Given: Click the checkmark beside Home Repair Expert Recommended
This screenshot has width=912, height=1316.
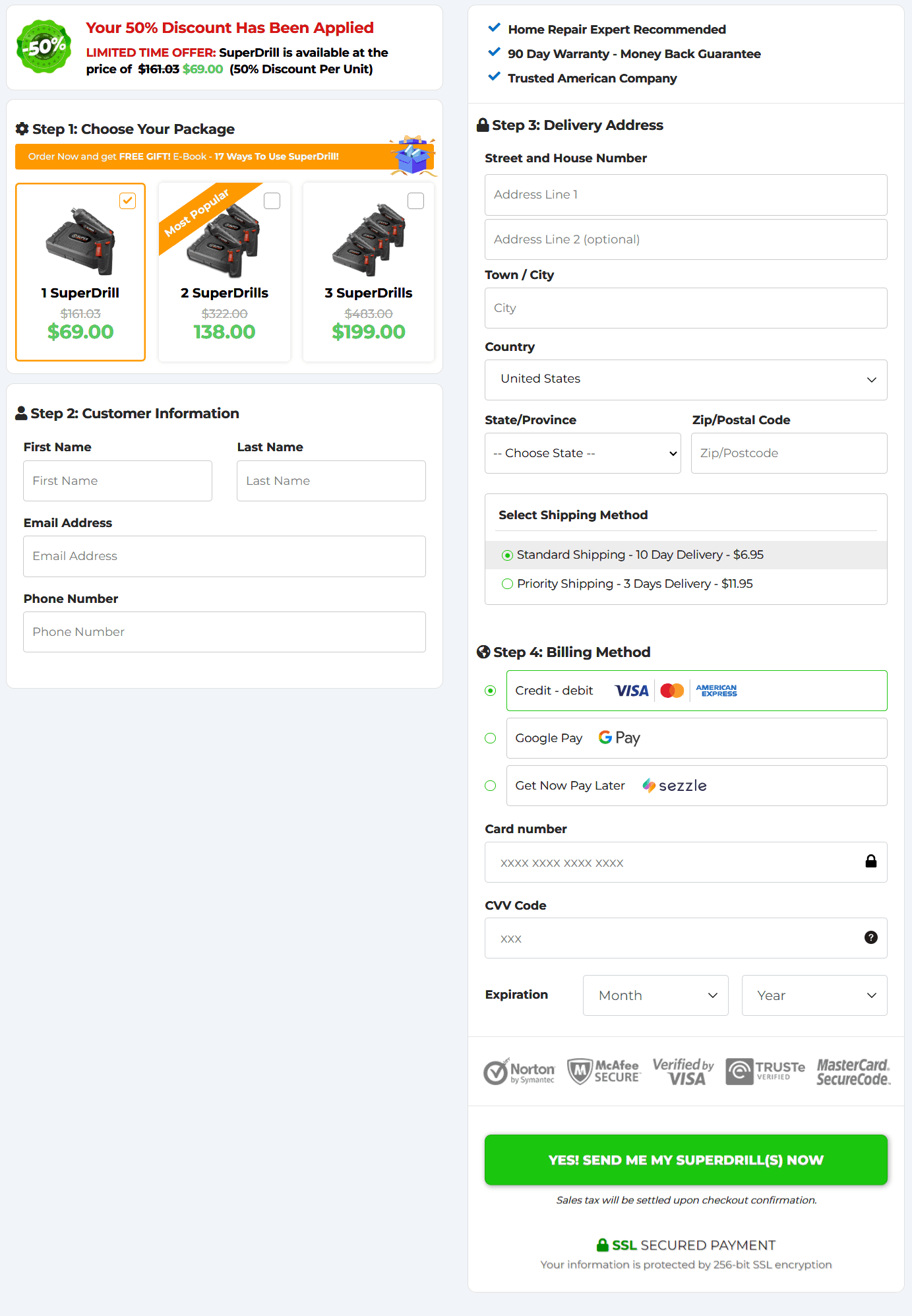Looking at the screenshot, I should point(494,28).
